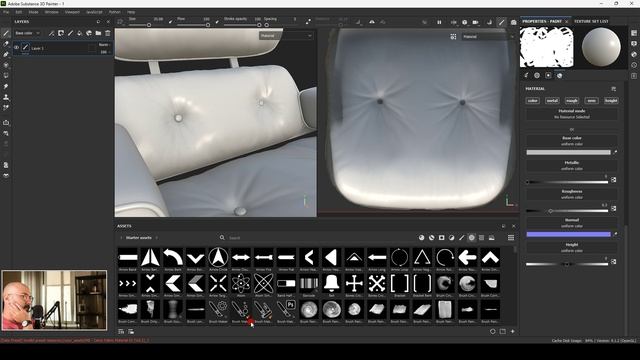Click the top icon in right dock strip
This screenshot has height=360, width=640.
pyautogui.click(x=633, y=33)
